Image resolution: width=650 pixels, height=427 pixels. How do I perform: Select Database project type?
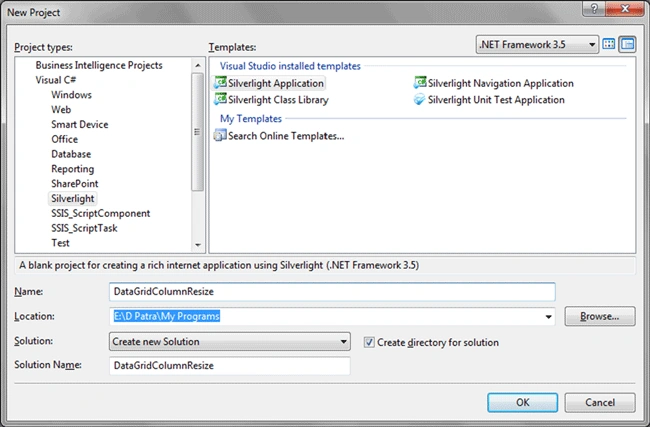point(71,154)
